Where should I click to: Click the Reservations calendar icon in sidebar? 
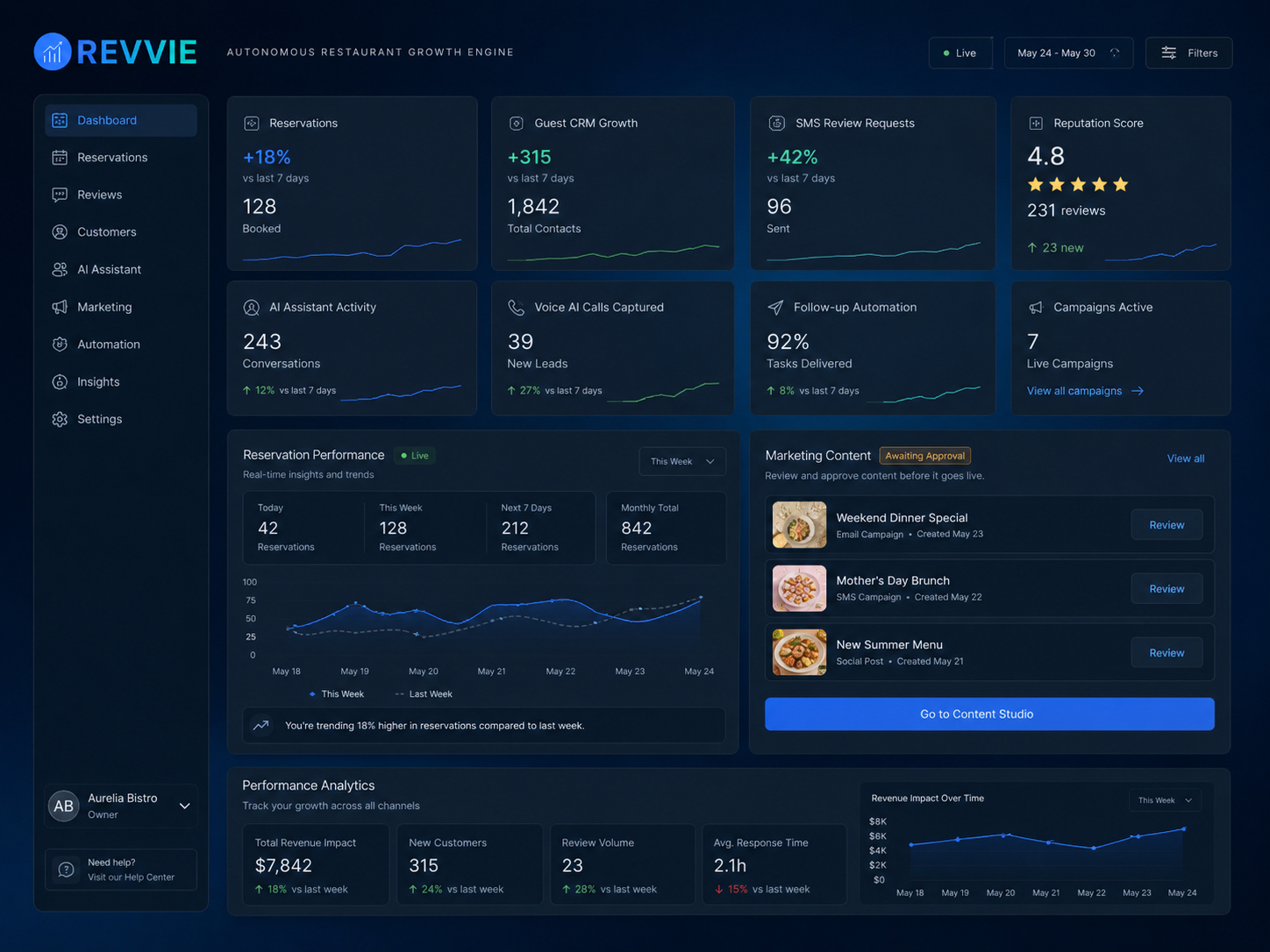click(x=60, y=158)
